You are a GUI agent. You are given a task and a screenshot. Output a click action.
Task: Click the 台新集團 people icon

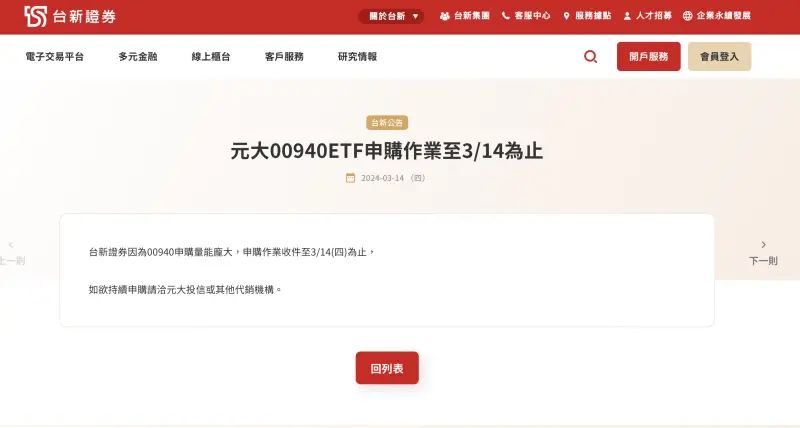point(445,16)
